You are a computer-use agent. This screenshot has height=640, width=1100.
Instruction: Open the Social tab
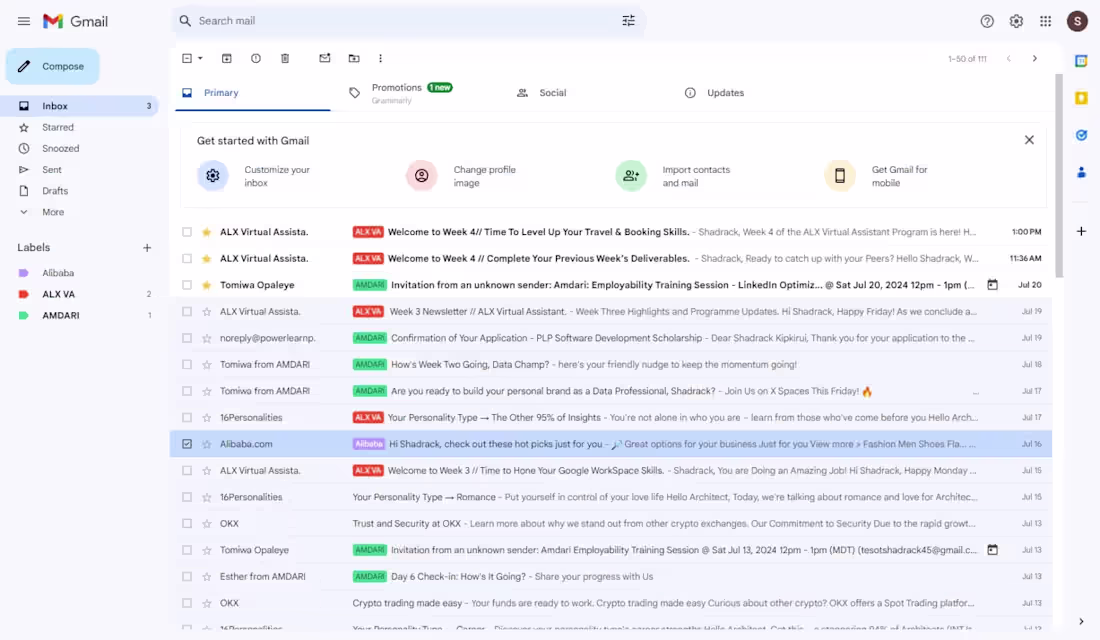pyautogui.click(x=551, y=92)
